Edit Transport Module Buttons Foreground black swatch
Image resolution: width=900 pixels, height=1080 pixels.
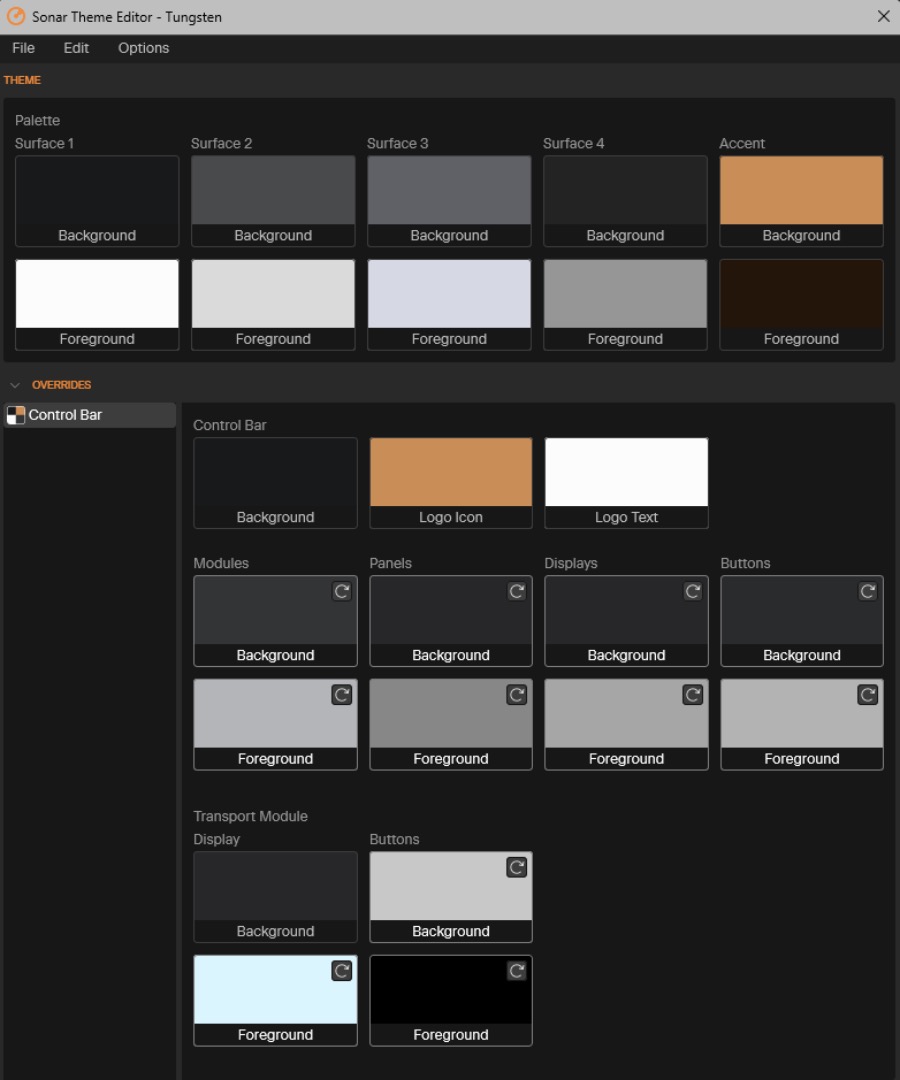(x=451, y=1001)
